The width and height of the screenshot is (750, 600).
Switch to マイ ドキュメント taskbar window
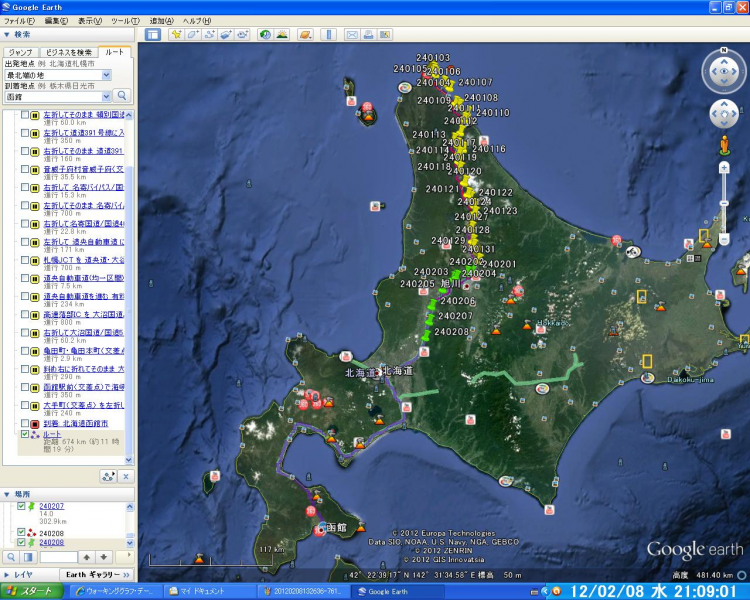(x=208, y=591)
